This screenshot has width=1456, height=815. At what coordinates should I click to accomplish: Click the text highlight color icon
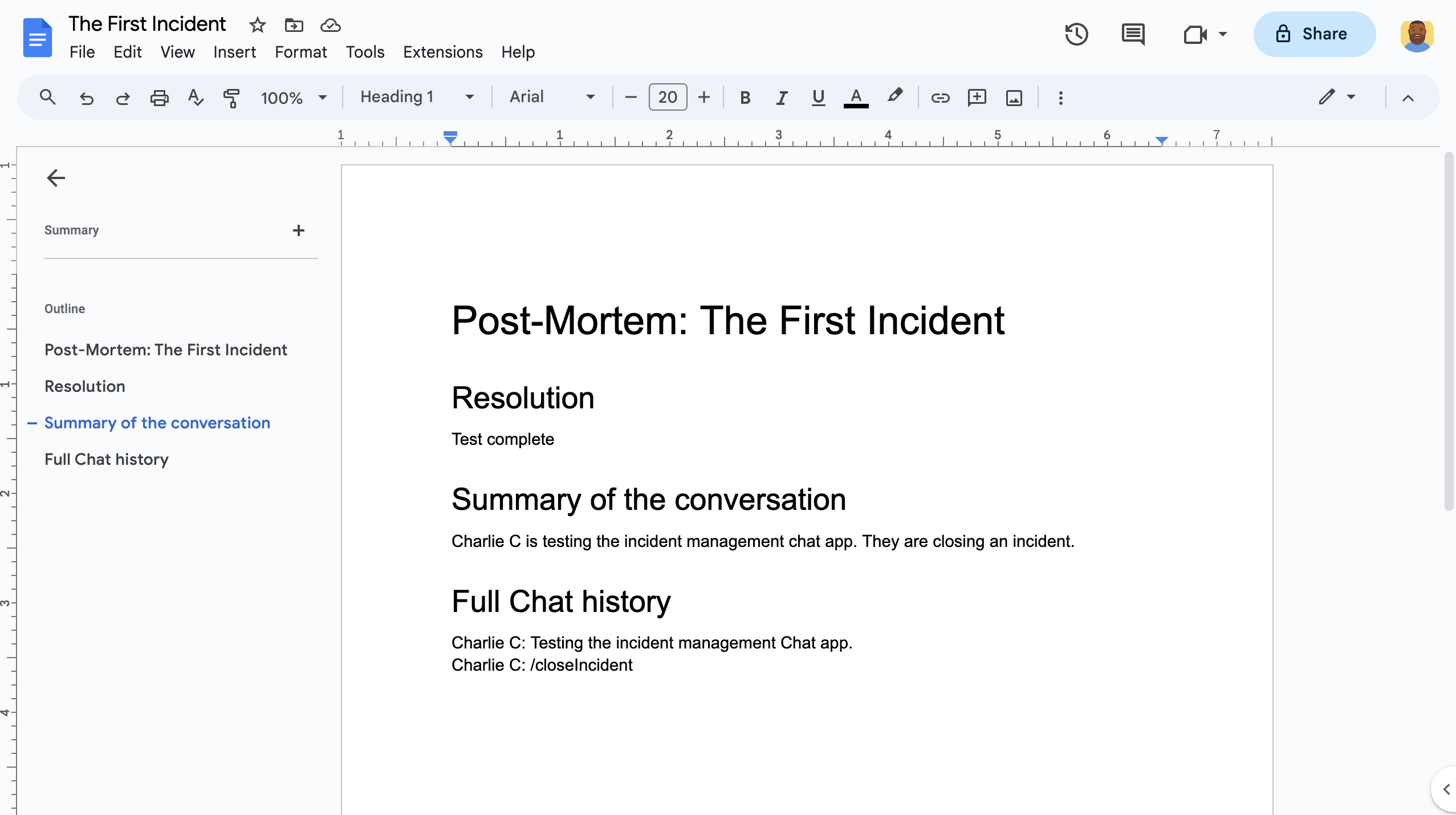coord(894,97)
